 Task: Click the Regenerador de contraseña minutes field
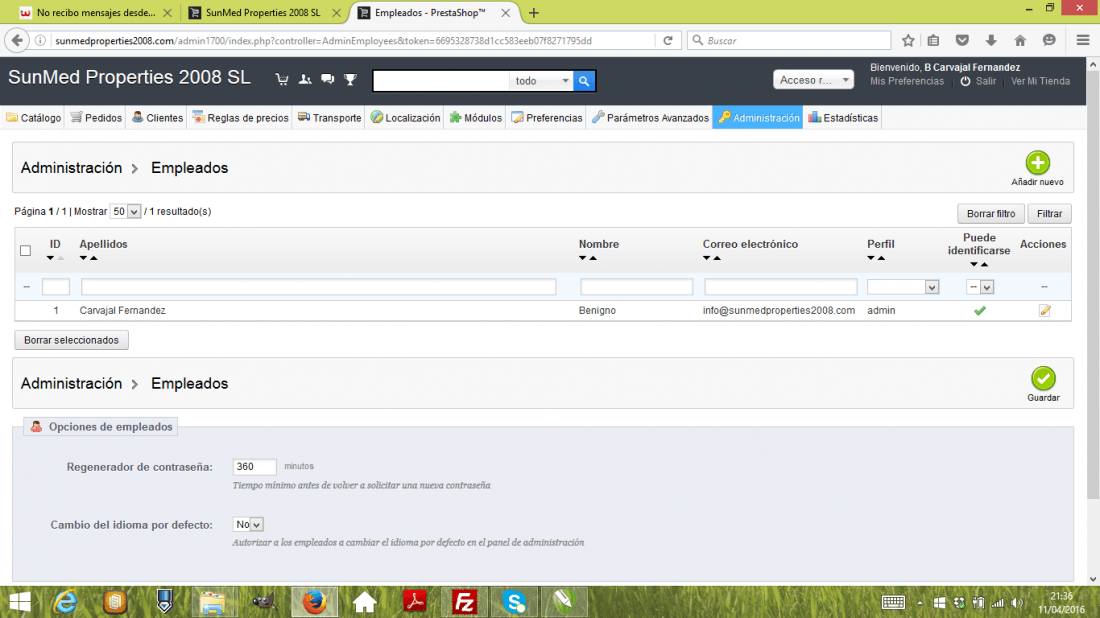click(254, 466)
